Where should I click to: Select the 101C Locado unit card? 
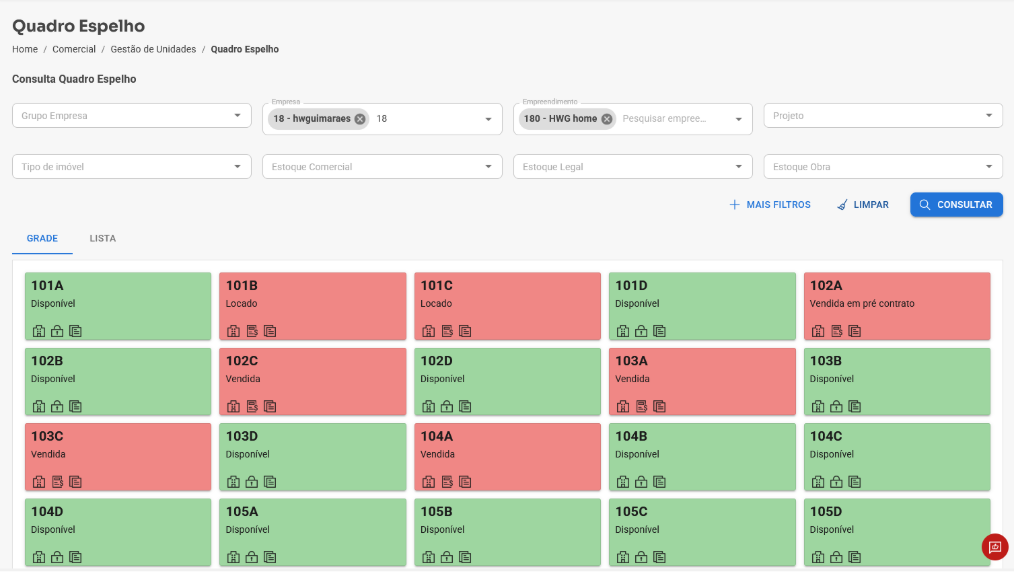(507, 306)
